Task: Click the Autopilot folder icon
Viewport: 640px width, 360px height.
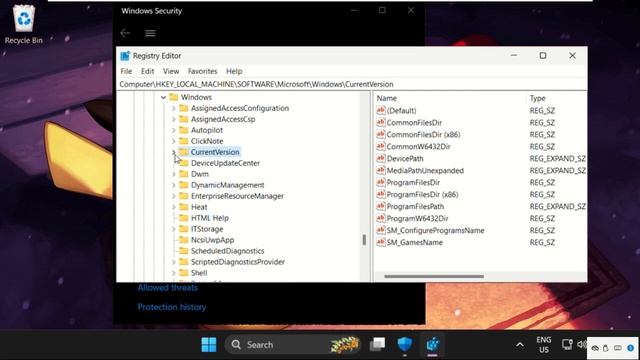Action: pos(184,130)
